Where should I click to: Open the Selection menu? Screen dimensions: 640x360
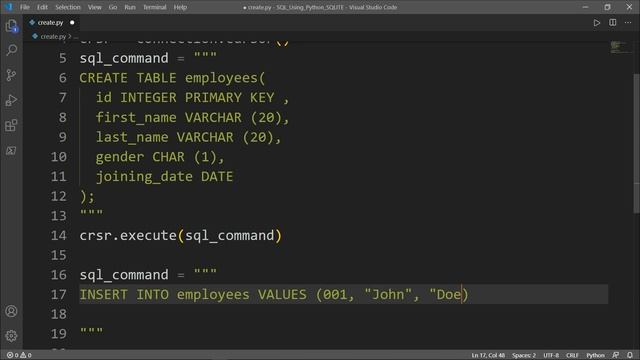pos(68,7)
